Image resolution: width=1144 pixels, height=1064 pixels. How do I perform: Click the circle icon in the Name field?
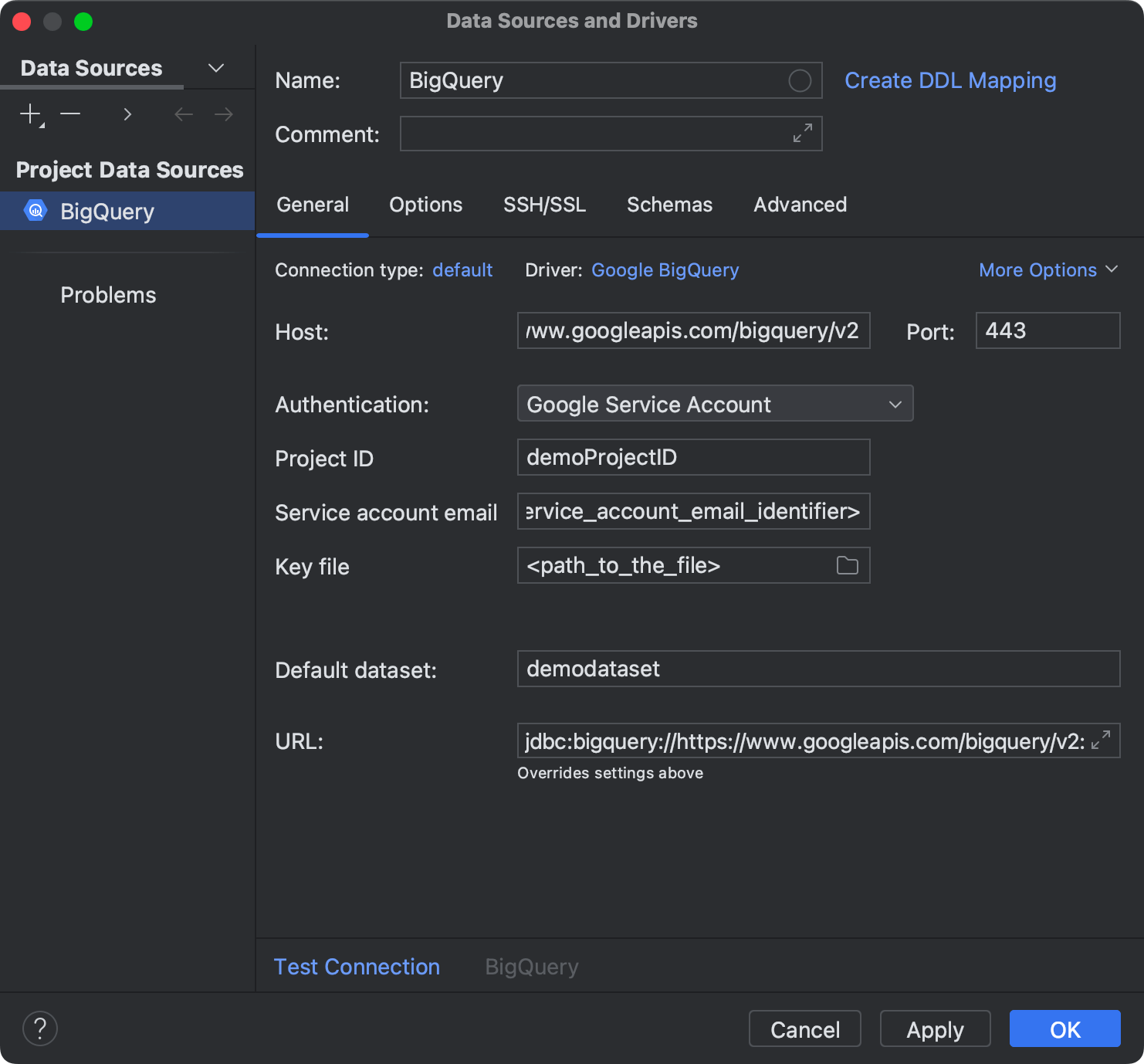click(x=800, y=80)
